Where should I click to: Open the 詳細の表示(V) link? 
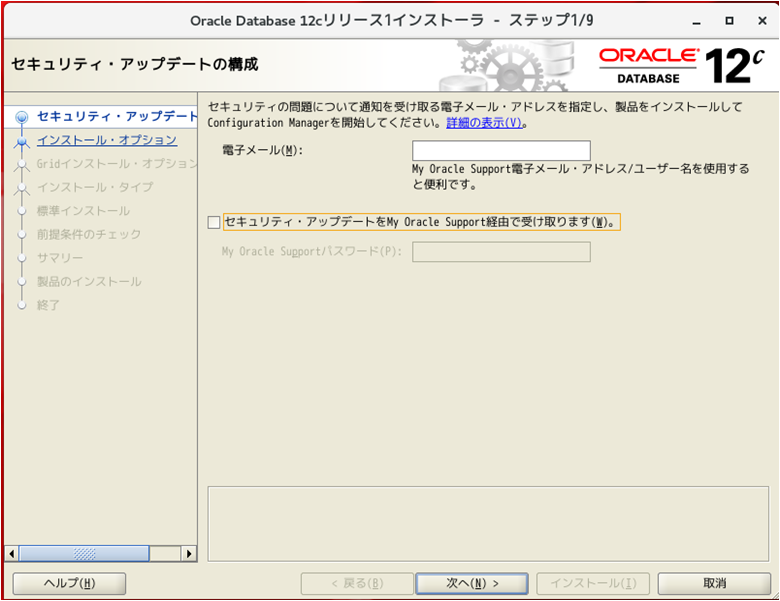[484, 122]
